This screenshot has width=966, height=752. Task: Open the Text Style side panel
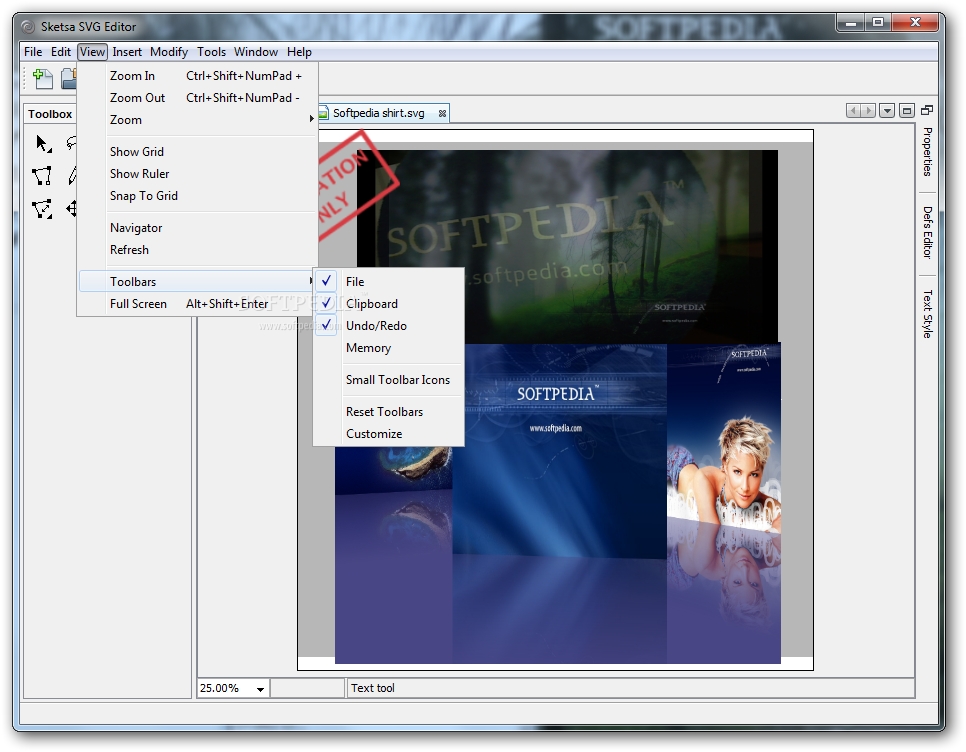(x=927, y=314)
